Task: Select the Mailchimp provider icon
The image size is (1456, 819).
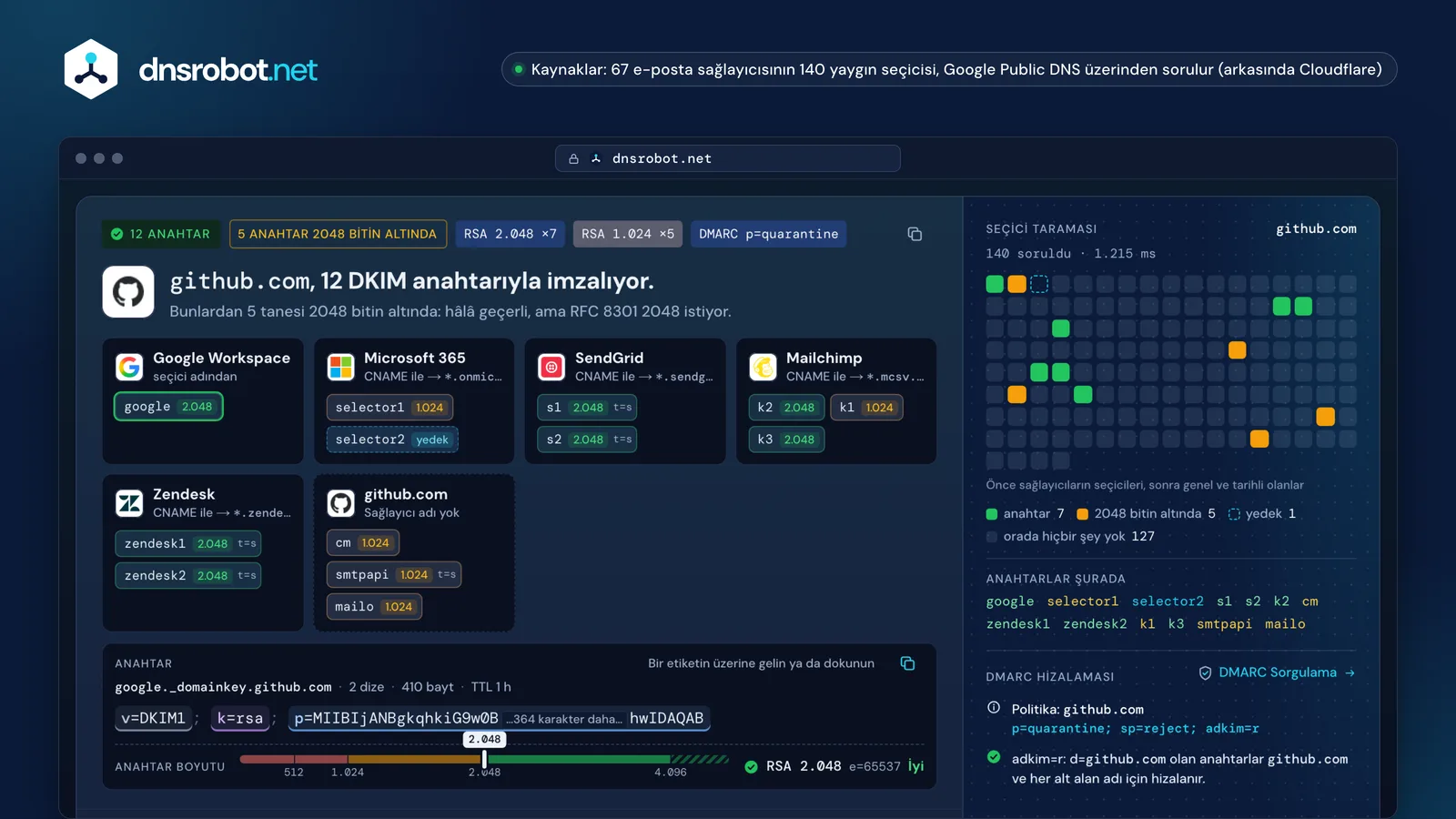Action: click(763, 367)
